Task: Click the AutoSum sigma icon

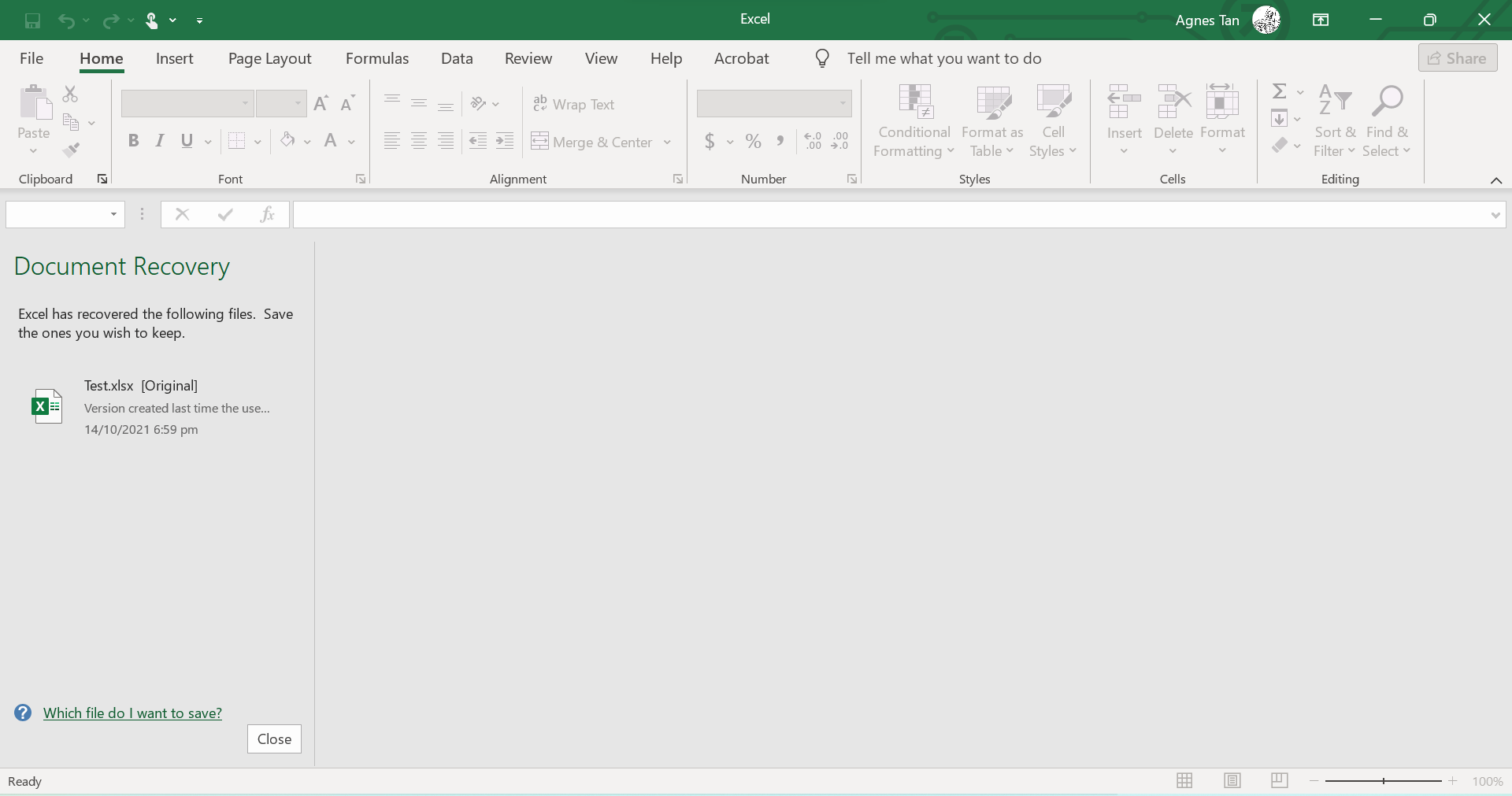Action: click(x=1280, y=91)
